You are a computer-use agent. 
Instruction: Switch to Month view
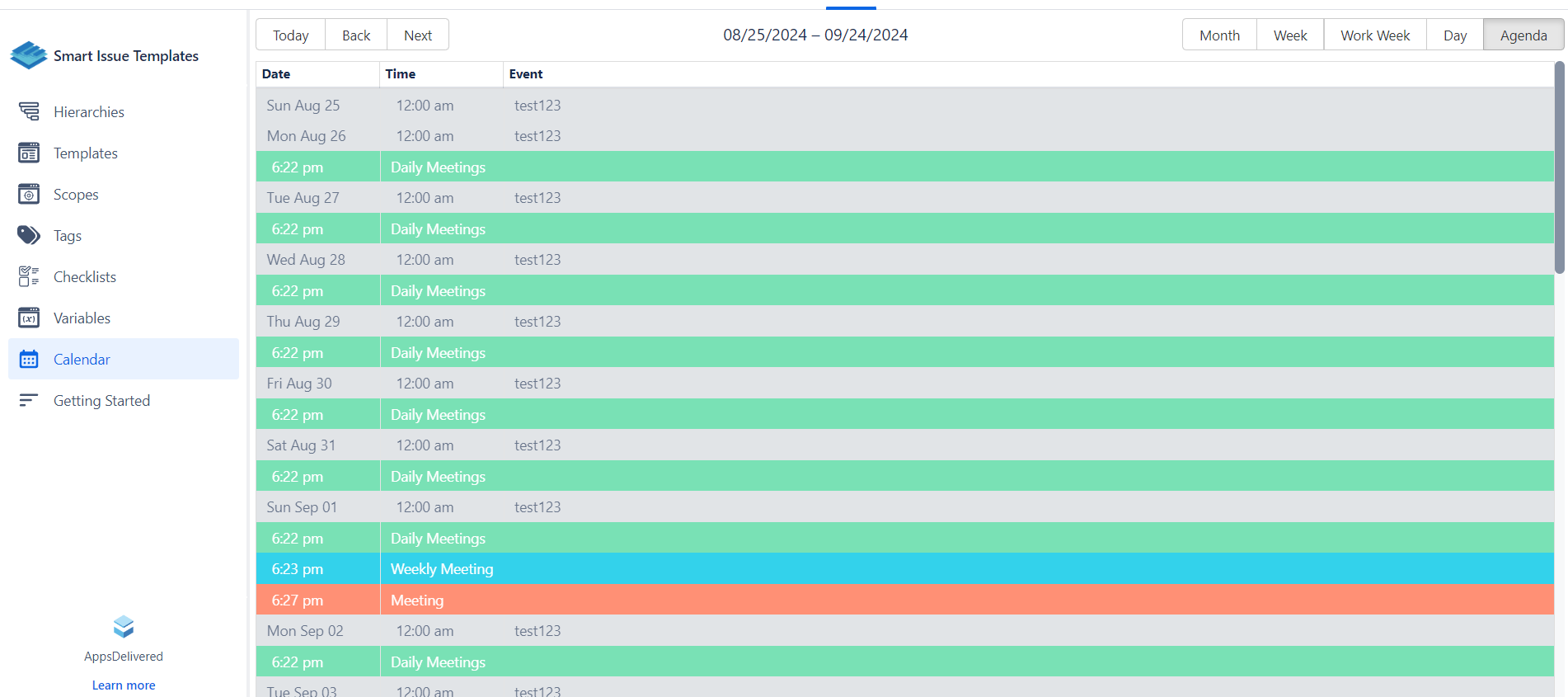1219,35
